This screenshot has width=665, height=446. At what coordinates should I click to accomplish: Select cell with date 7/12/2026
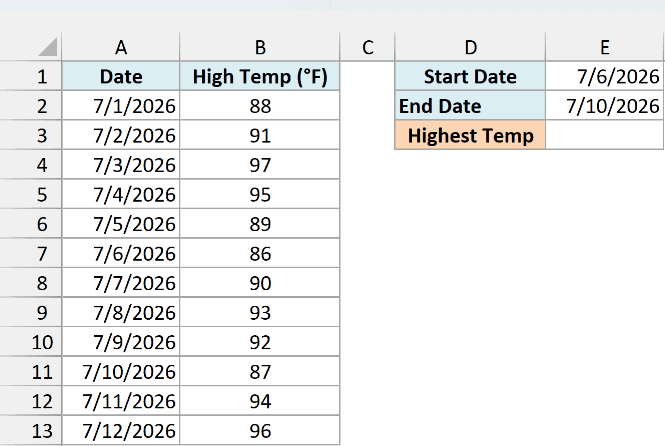pyautogui.click(x=121, y=430)
